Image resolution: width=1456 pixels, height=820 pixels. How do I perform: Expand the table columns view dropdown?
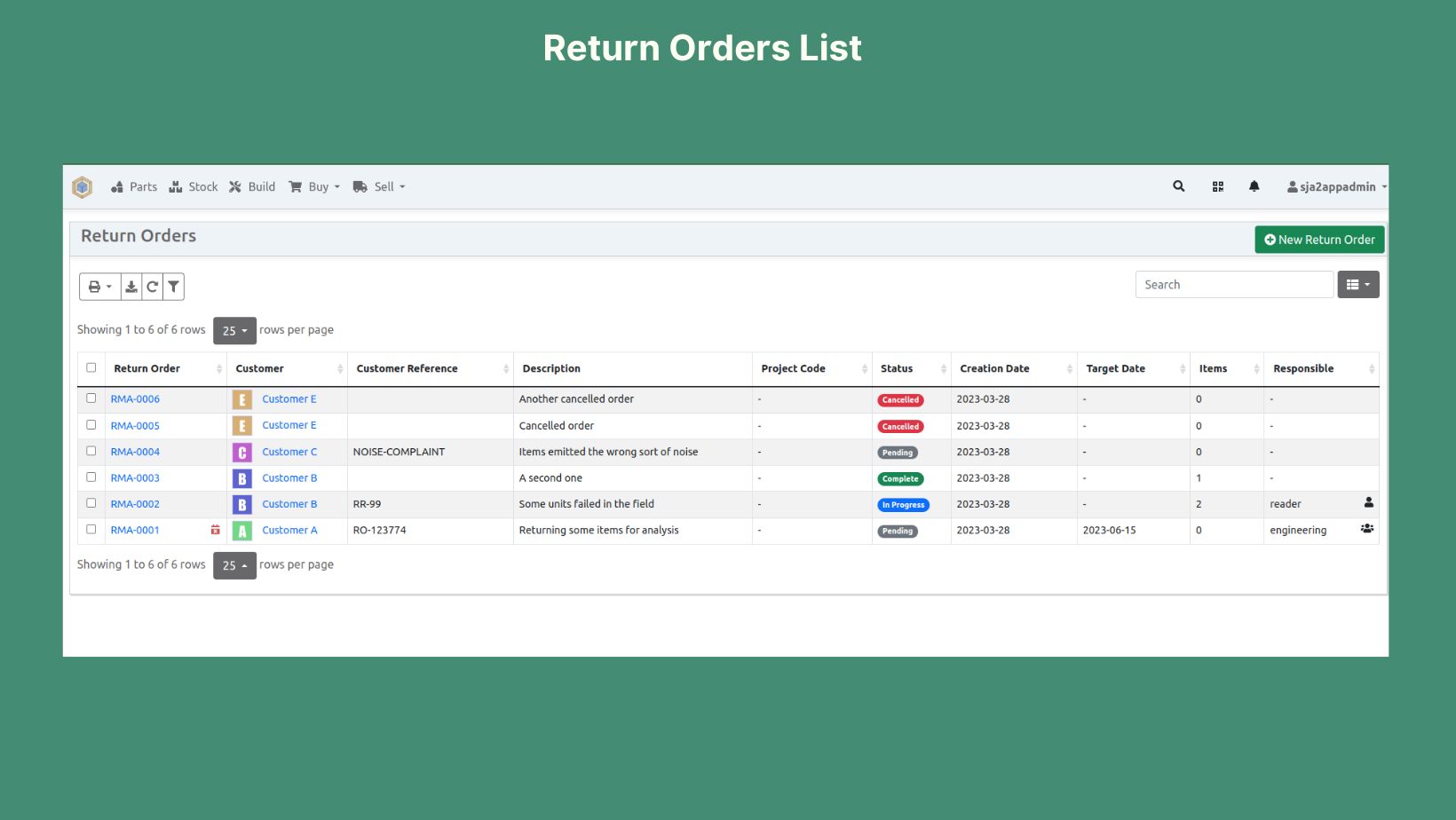tap(1357, 285)
